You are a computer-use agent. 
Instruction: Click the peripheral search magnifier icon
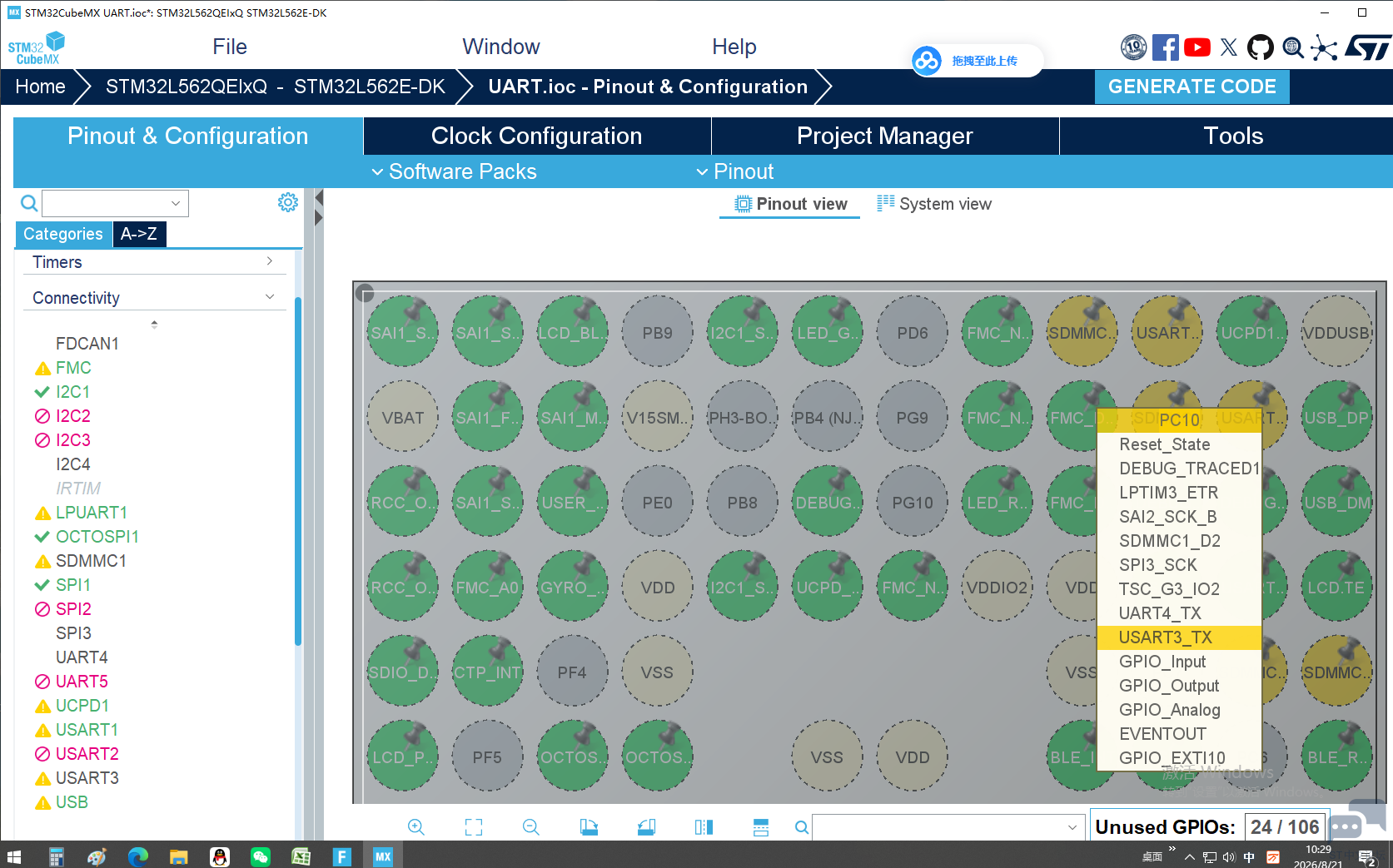tap(29, 203)
